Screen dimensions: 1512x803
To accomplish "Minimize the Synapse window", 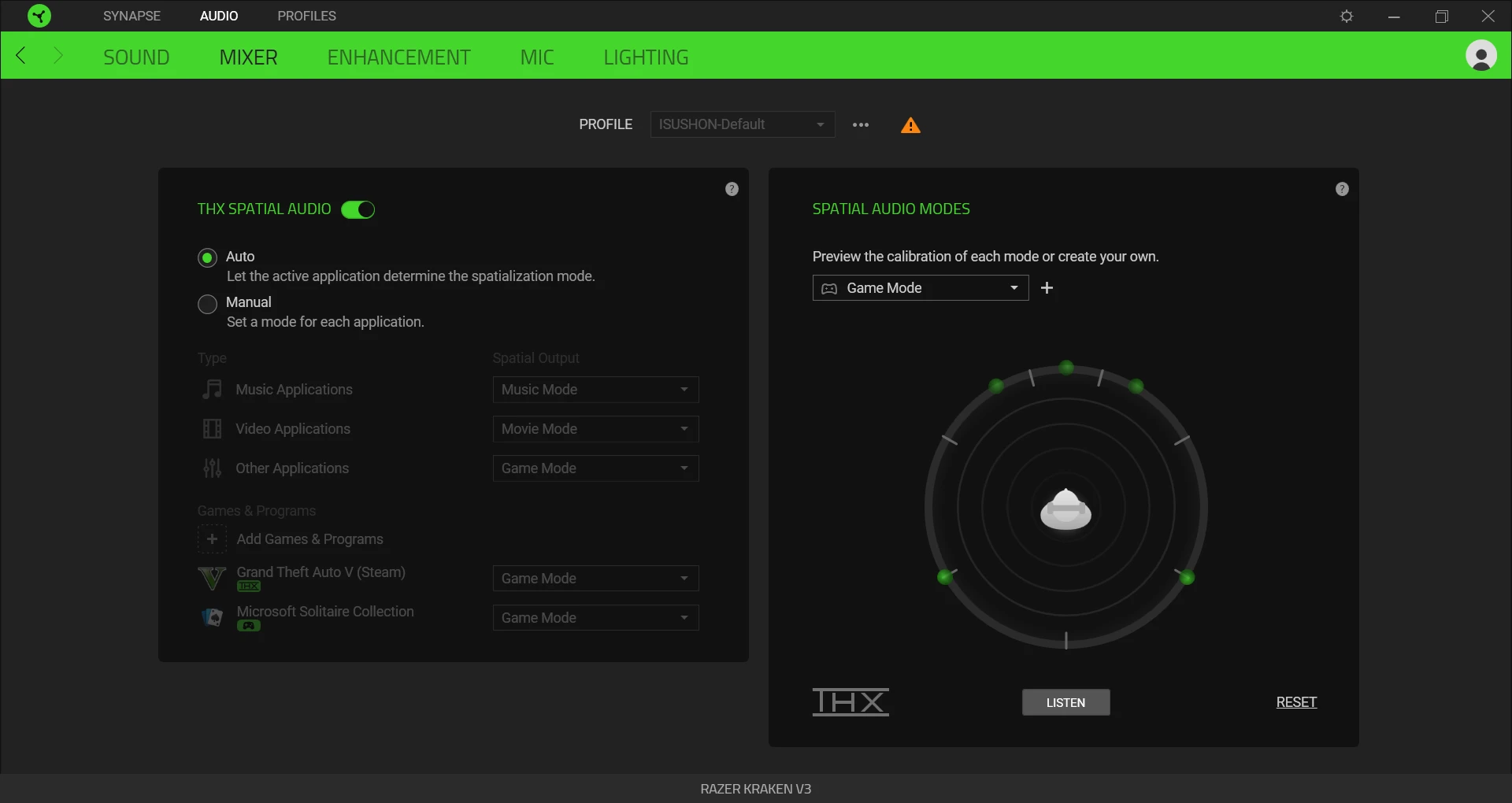I will pyautogui.click(x=1394, y=16).
